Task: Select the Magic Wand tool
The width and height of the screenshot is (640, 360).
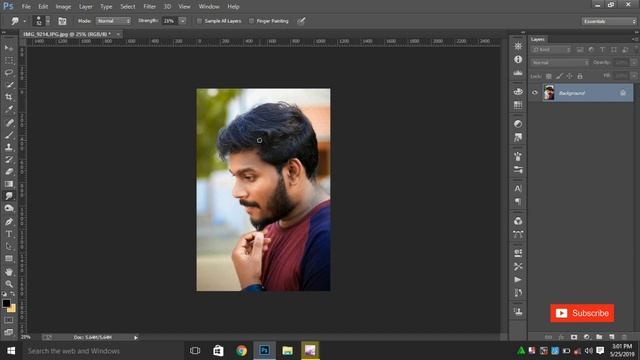Action: pos(9,85)
